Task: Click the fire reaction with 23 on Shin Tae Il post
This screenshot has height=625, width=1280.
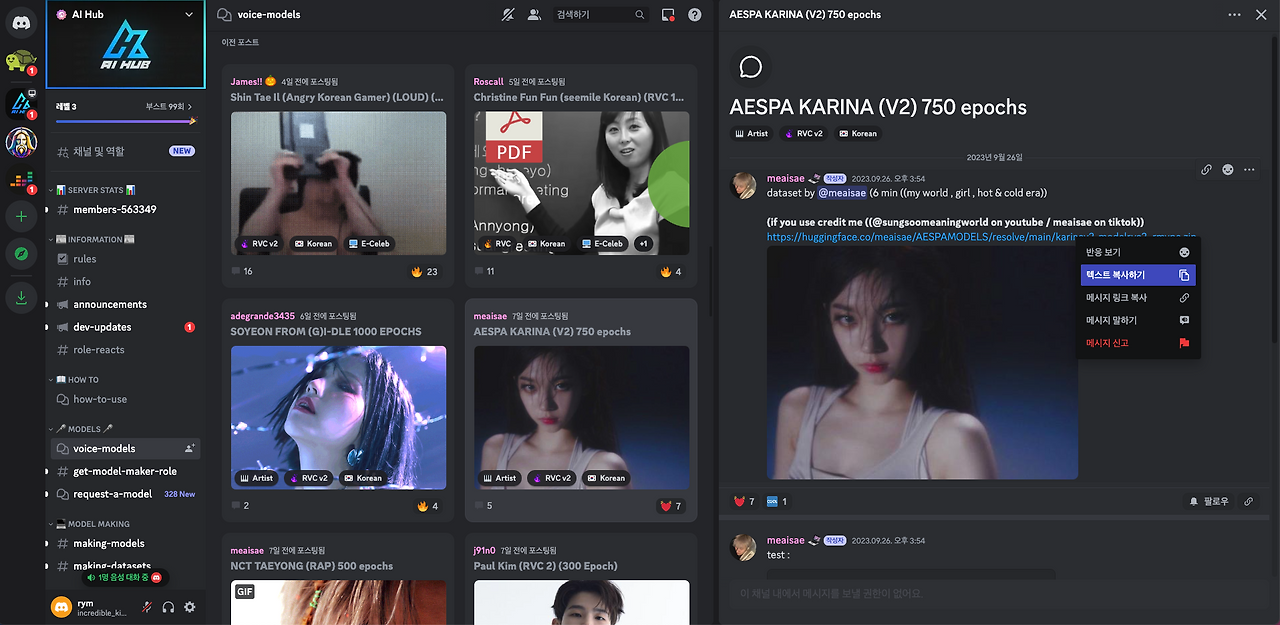Action: pos(425,271)
